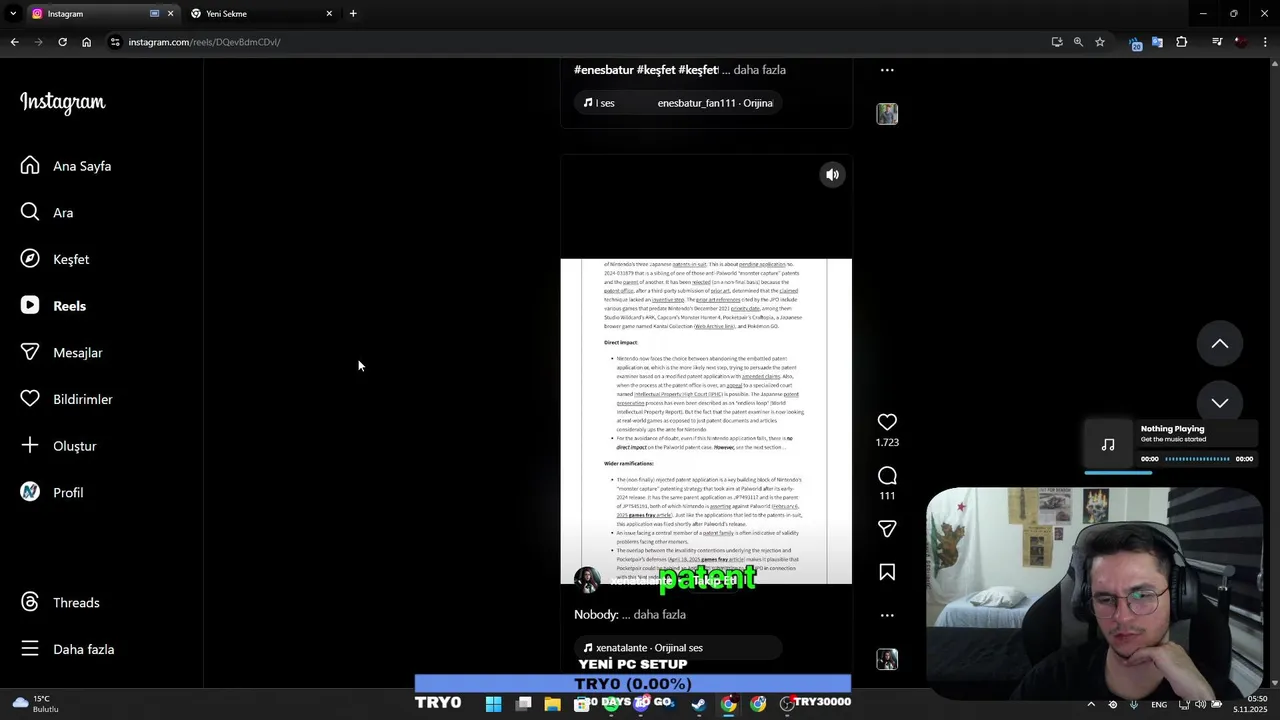
Task: Click the Nothing Playing music widget icon
Action: point(1108,445)
